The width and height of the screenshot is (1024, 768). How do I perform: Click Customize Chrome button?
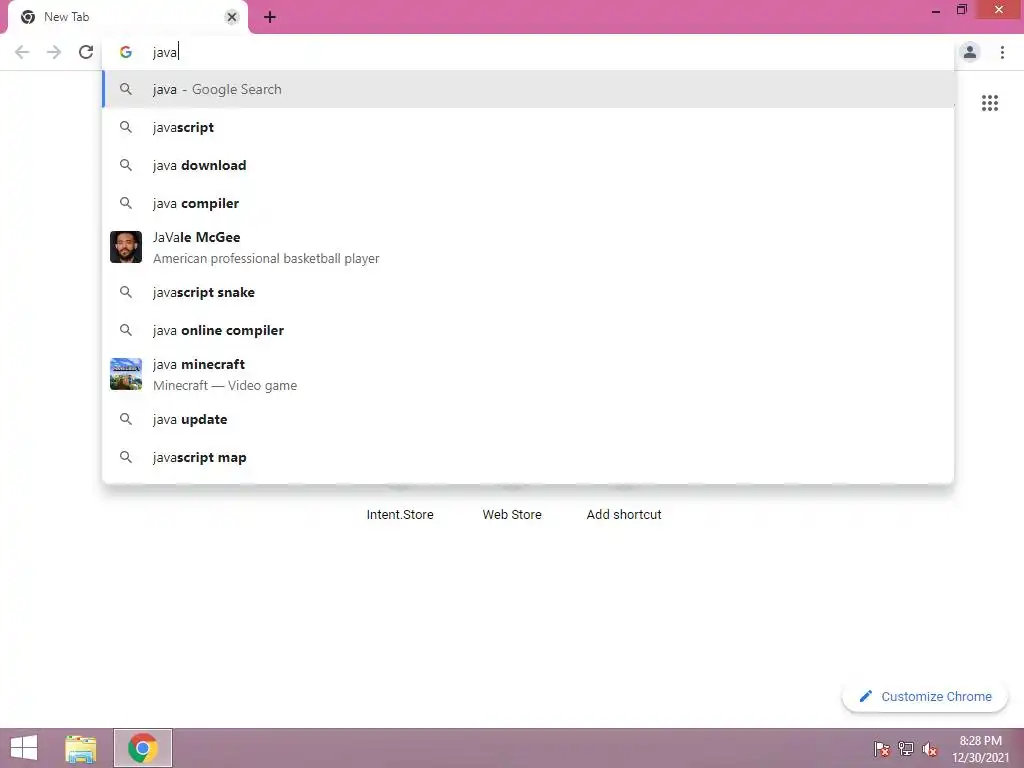(x=925, y=697)
